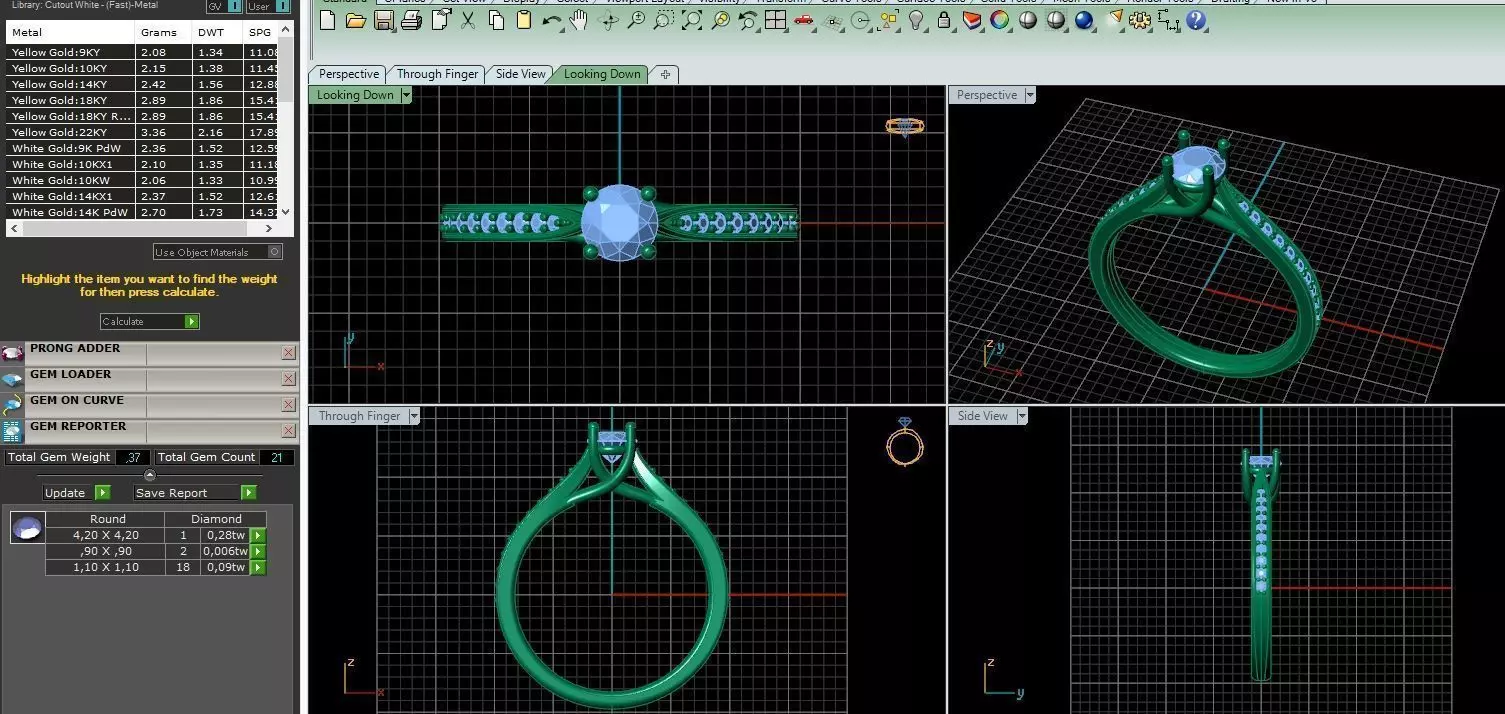Toggle the User library switch
Image resolution: width=1505 pixels, height=714 pixels.
[x=280, y=6]
